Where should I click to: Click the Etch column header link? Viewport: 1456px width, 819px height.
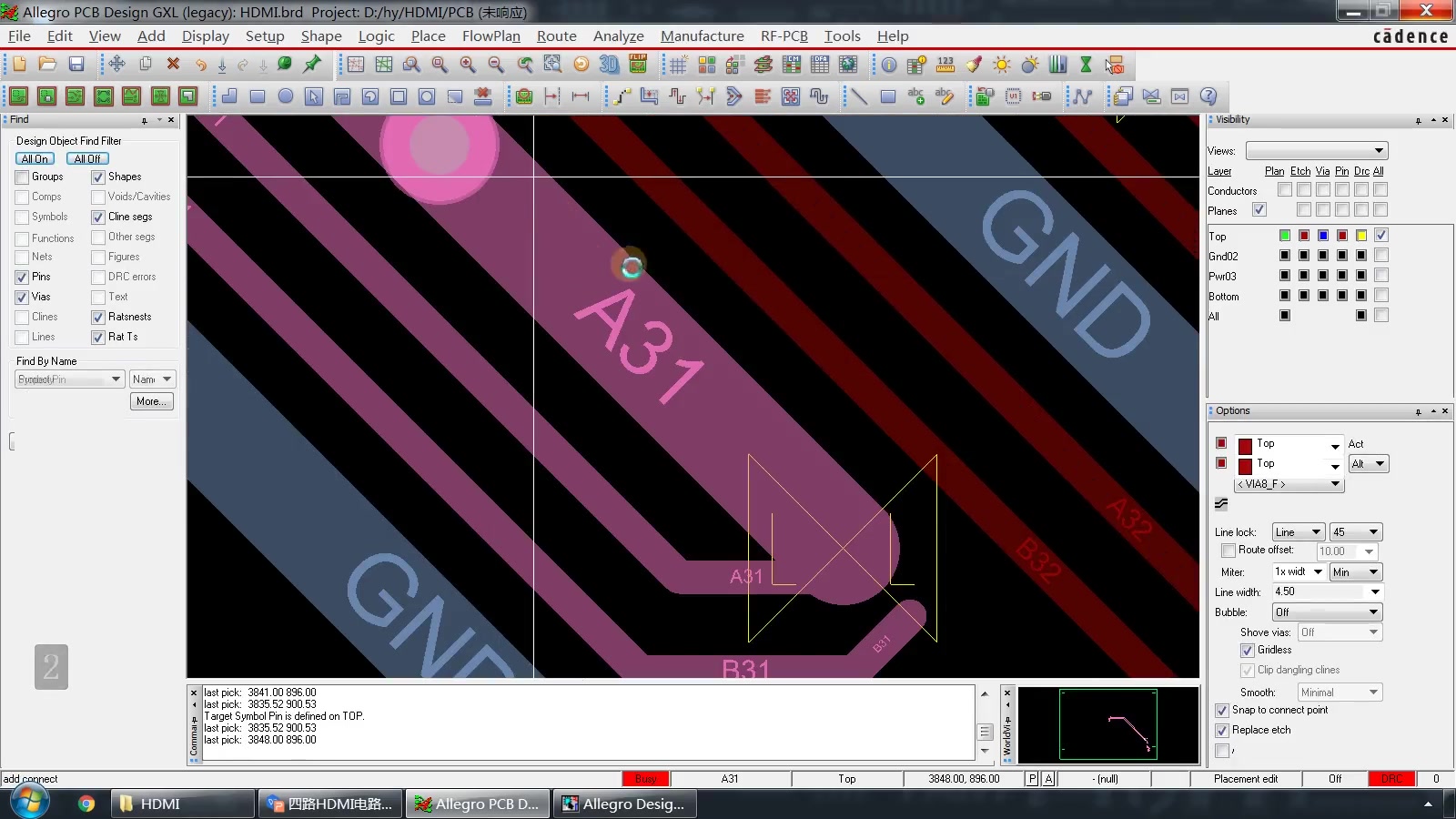[x=1301, y=171]
